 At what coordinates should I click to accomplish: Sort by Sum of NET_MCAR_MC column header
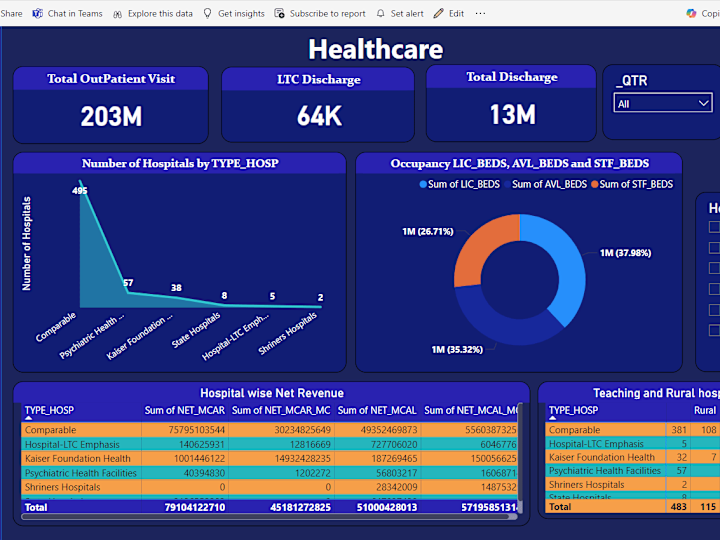(281, 410)
